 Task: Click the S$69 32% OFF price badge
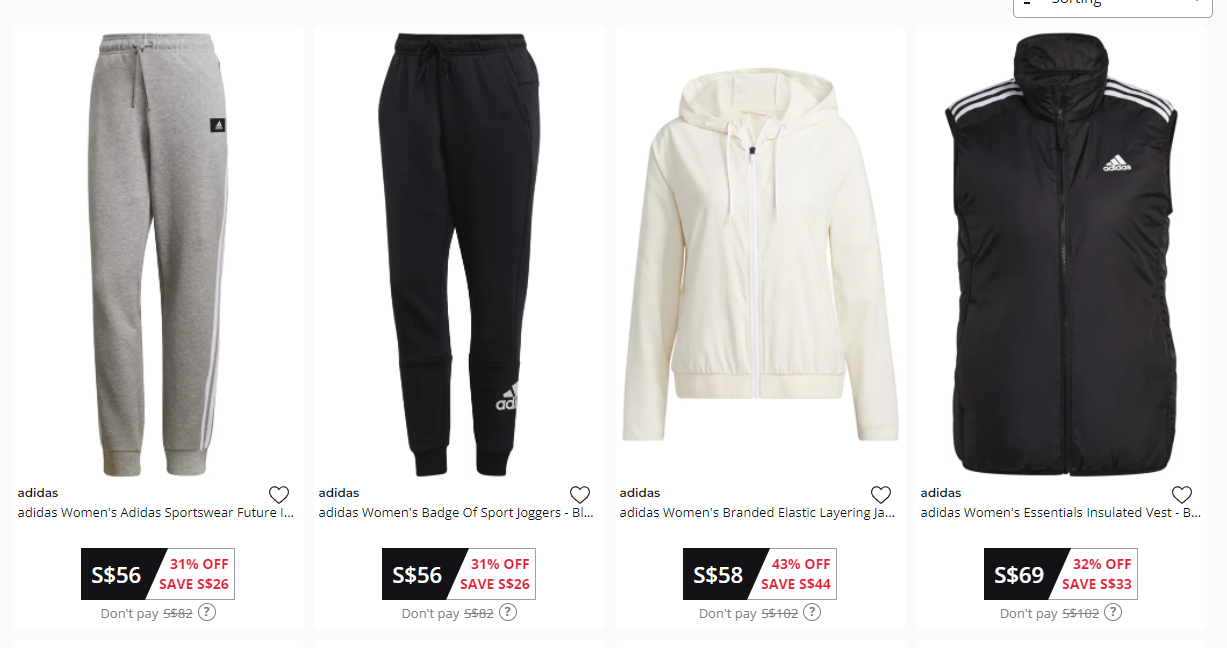(1060, 574)
